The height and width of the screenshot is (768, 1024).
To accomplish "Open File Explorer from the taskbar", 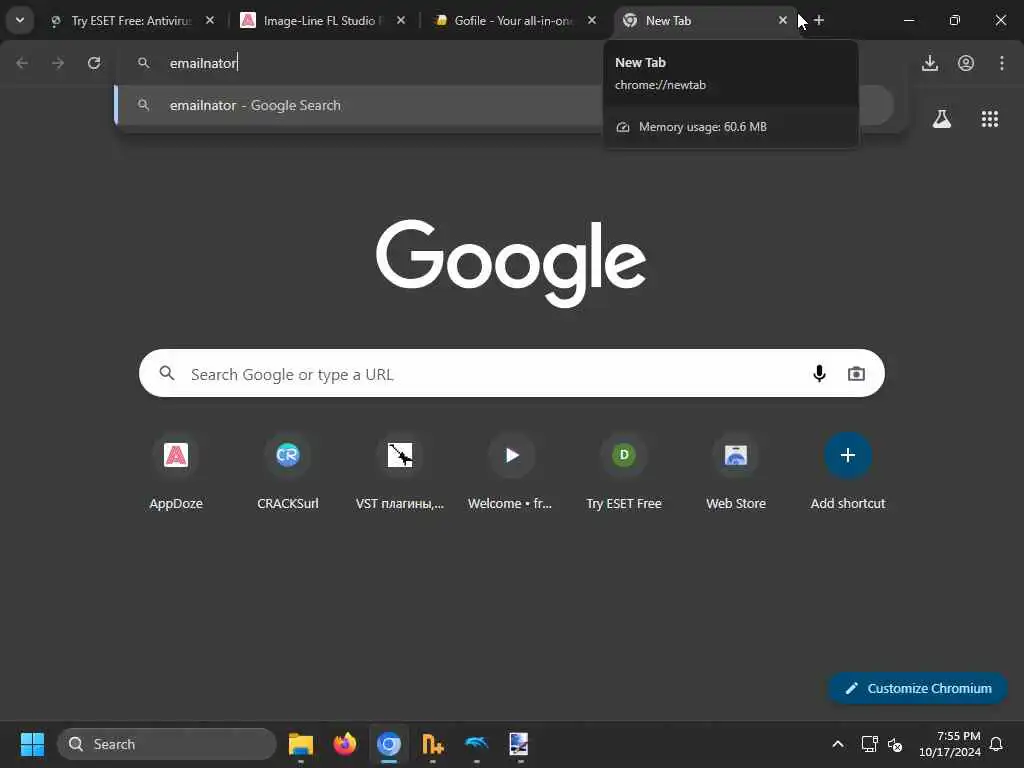I will point(300,744).
